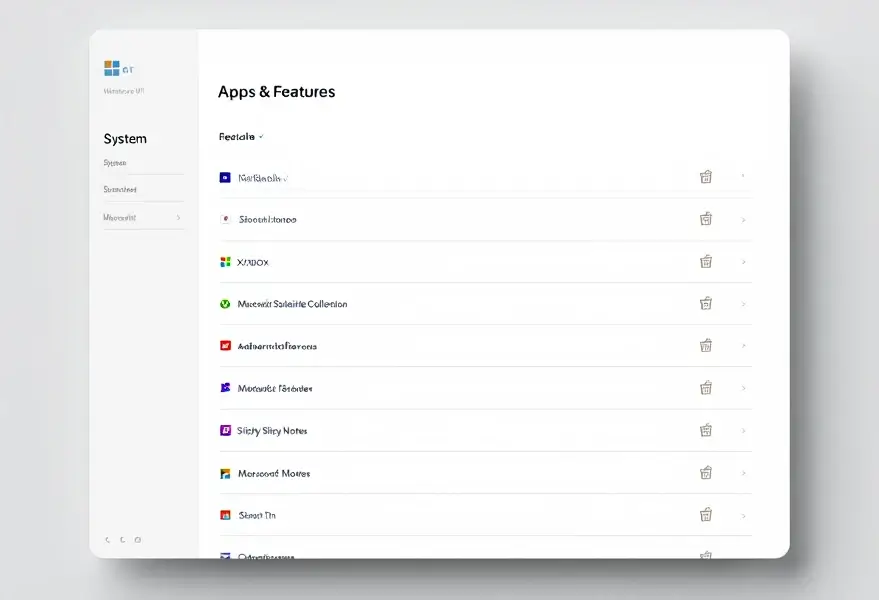Expand the Sarlaitte Collection row chevron
Viewport: 879px width, 600px height.
pyautogui.click(x=743, y=304)
